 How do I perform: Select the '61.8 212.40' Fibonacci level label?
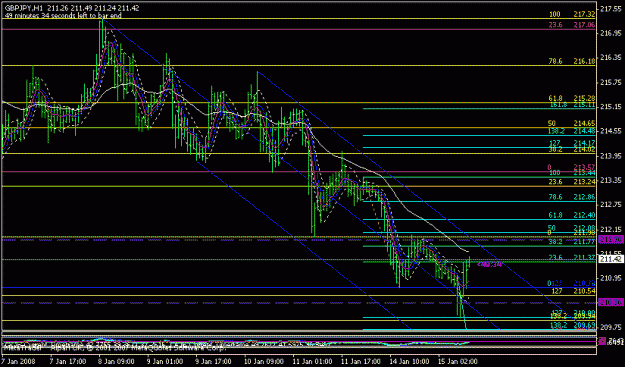(x=572, y=215)
